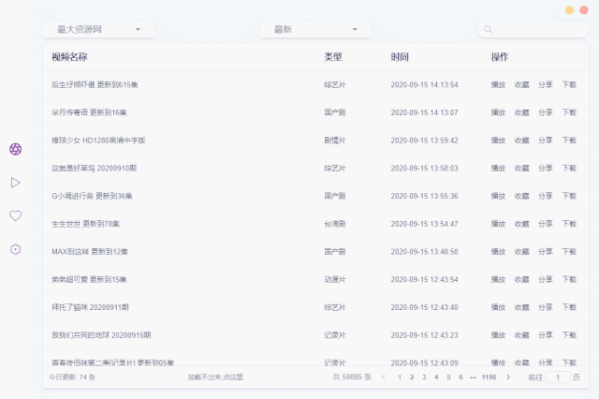Viewport: 599px width, 399px height.
Task: Favorite the 20200910期 row with 收藏
Action: pyautogui.click(x=522, y=168)
